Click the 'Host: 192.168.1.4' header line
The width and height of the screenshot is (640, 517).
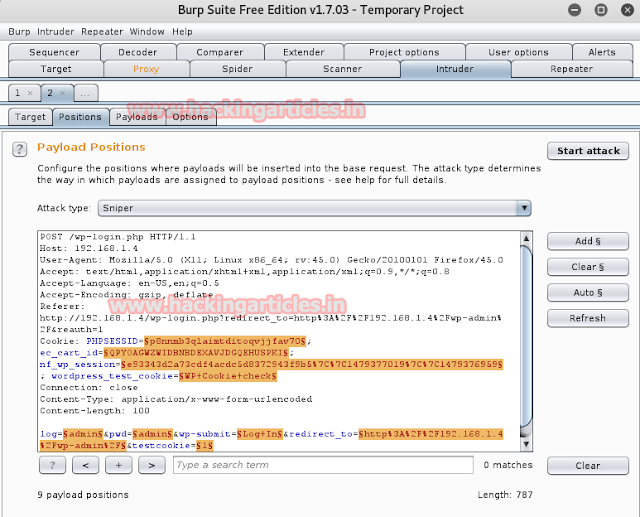(89, 249)
